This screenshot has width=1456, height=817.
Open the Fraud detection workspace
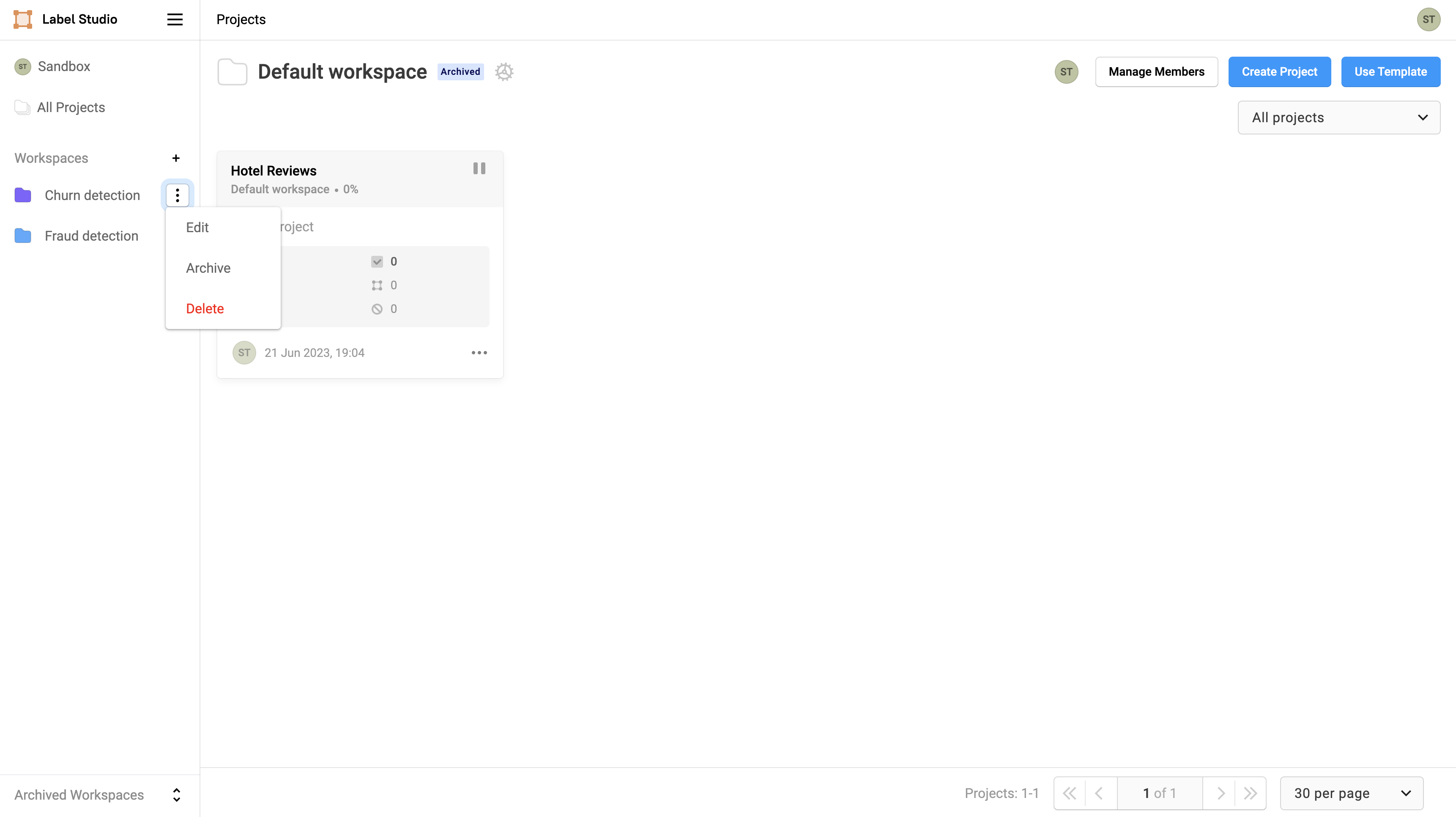pyautogui.click(x=91, y=236)
